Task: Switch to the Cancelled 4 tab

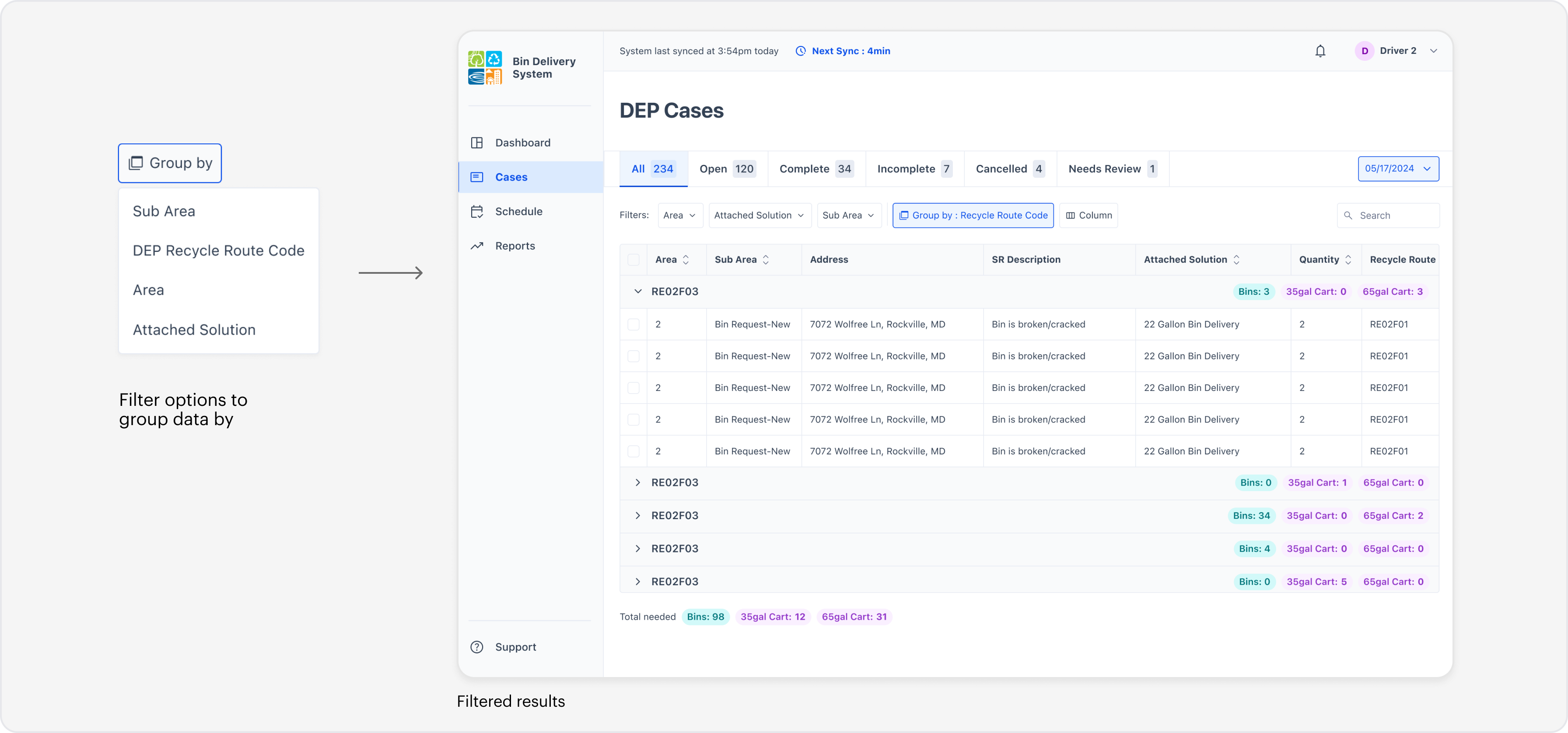Action: click(x=1011, y=168)
